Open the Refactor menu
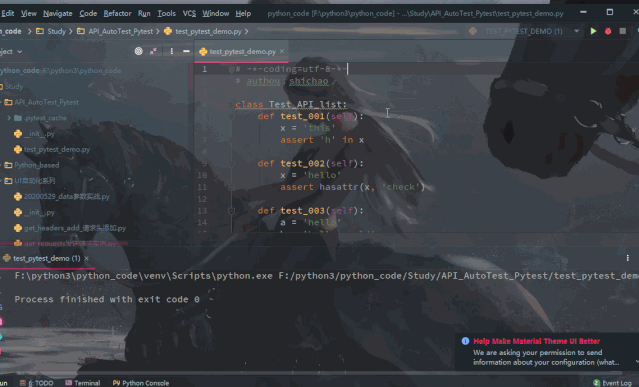 pyautogui.click(x=117, y=13)
